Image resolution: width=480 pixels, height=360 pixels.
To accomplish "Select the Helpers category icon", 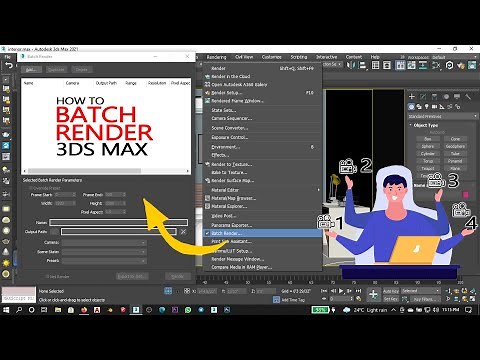I will pyautogui.click(x=442, y=107).
